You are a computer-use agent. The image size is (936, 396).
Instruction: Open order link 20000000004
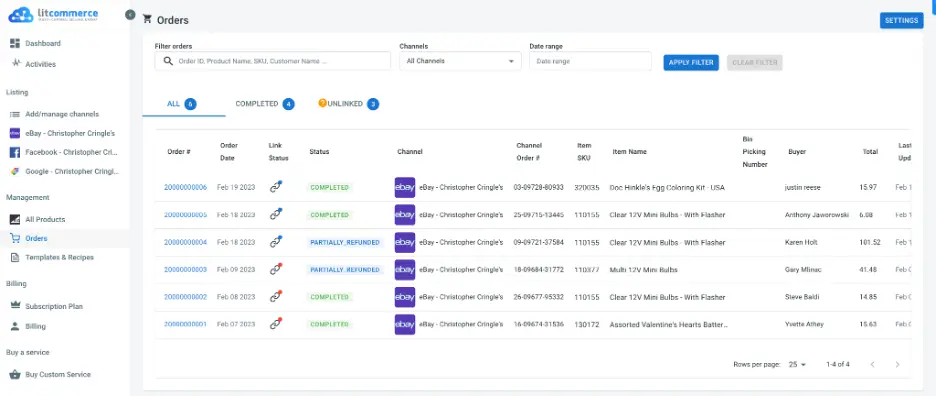(x=186, y=242)
